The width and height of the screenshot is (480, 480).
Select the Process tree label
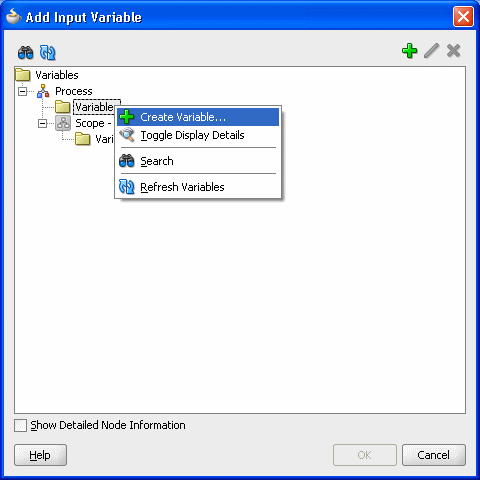(74, 91)
